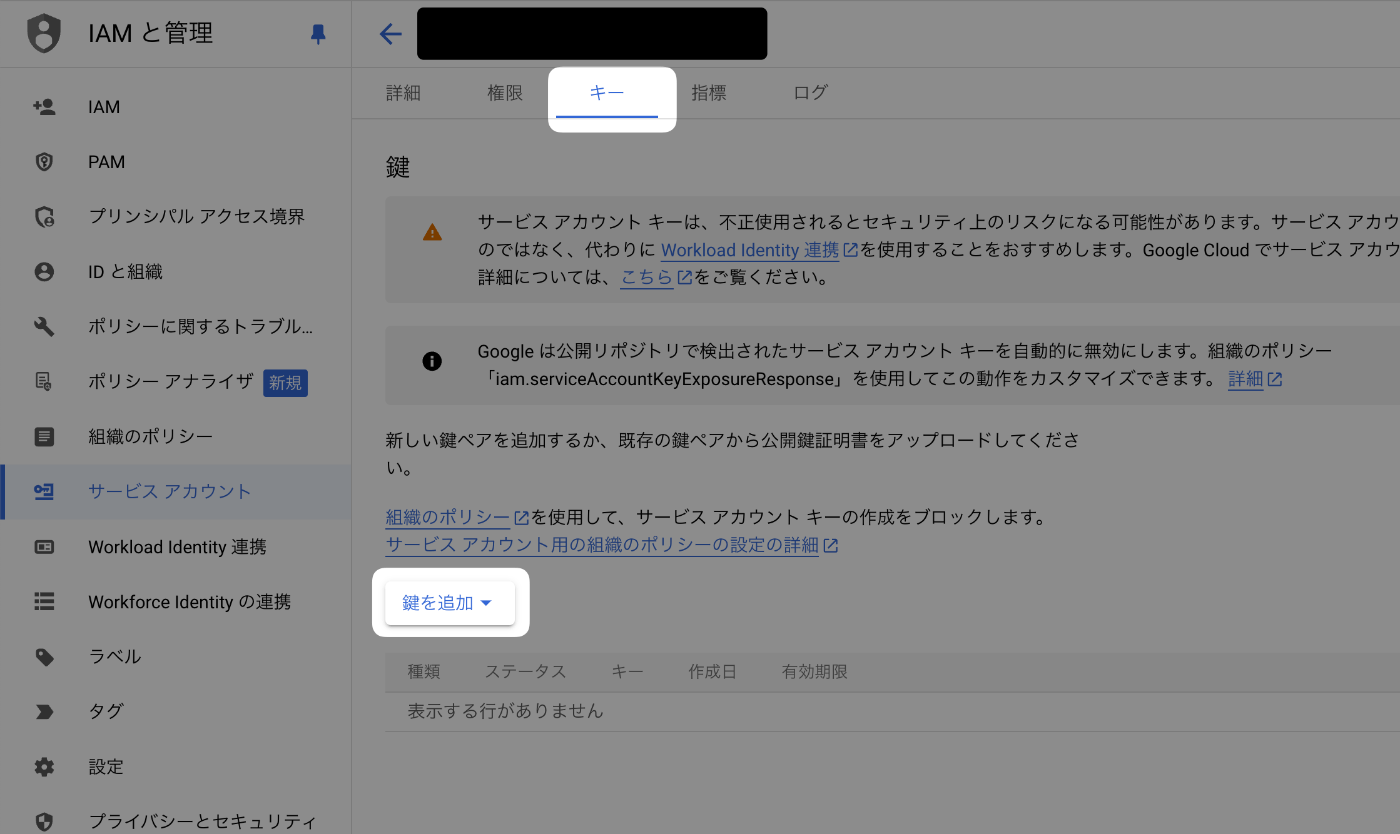Image resolution: width=1400 pixels, height=834 pixels.
Task: Click the Workforce Identity list icon
Action: 44,602
